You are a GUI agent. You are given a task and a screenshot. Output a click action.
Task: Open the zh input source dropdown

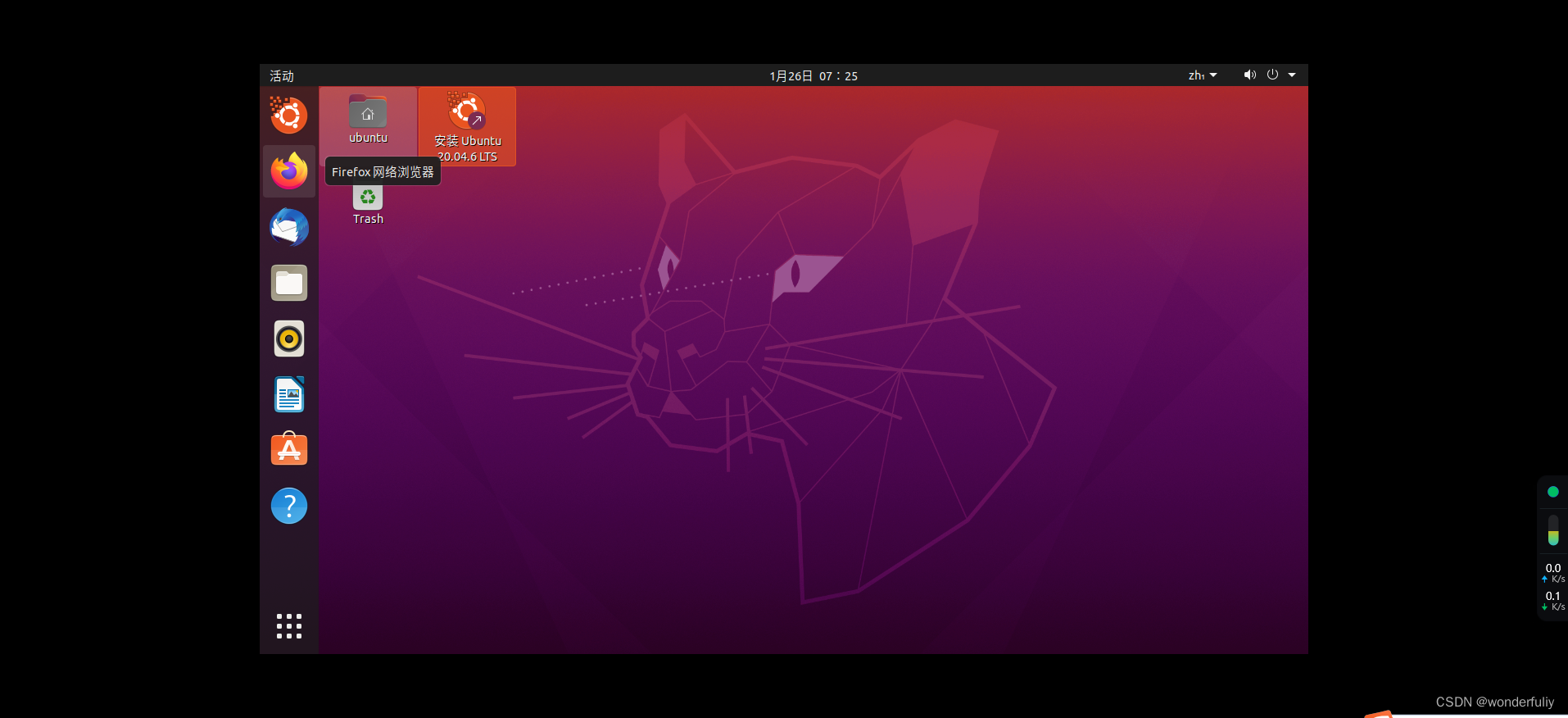[1203, 75]
